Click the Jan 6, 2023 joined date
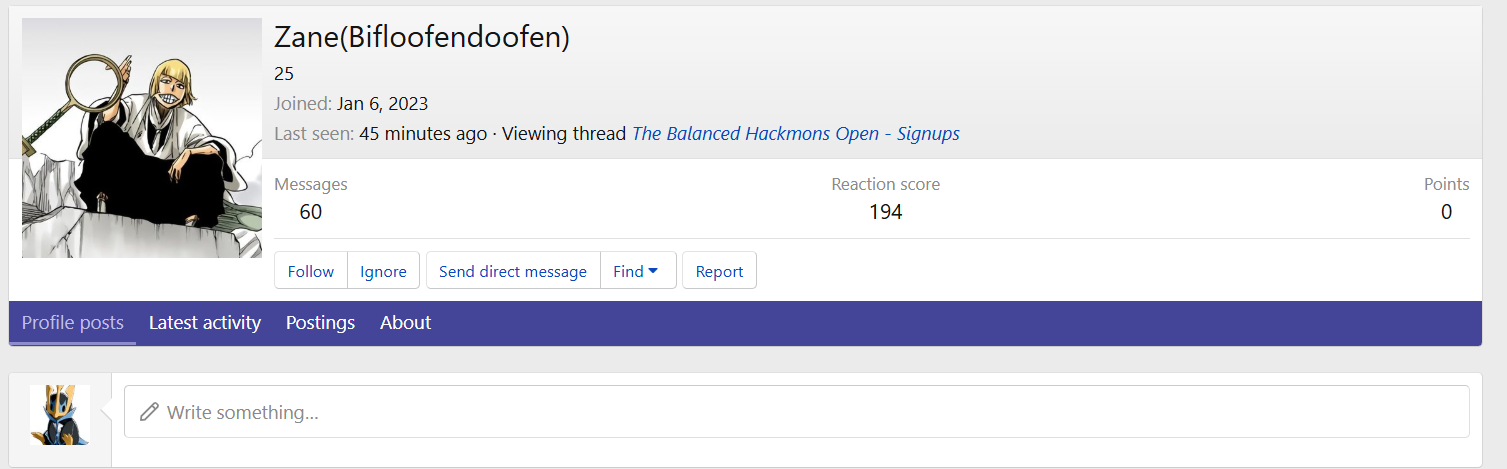The width and height of the screenshot is (1507, 469). [383, 104]
